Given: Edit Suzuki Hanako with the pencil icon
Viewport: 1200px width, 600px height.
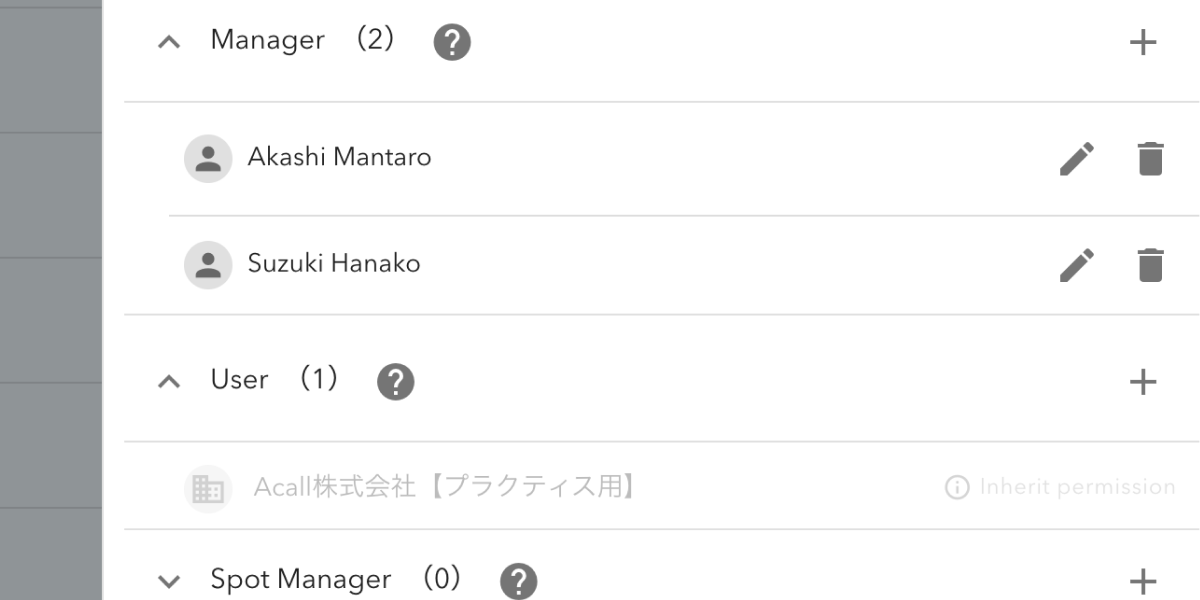Looking at the screenshot, I should [x=1077, y=264].
